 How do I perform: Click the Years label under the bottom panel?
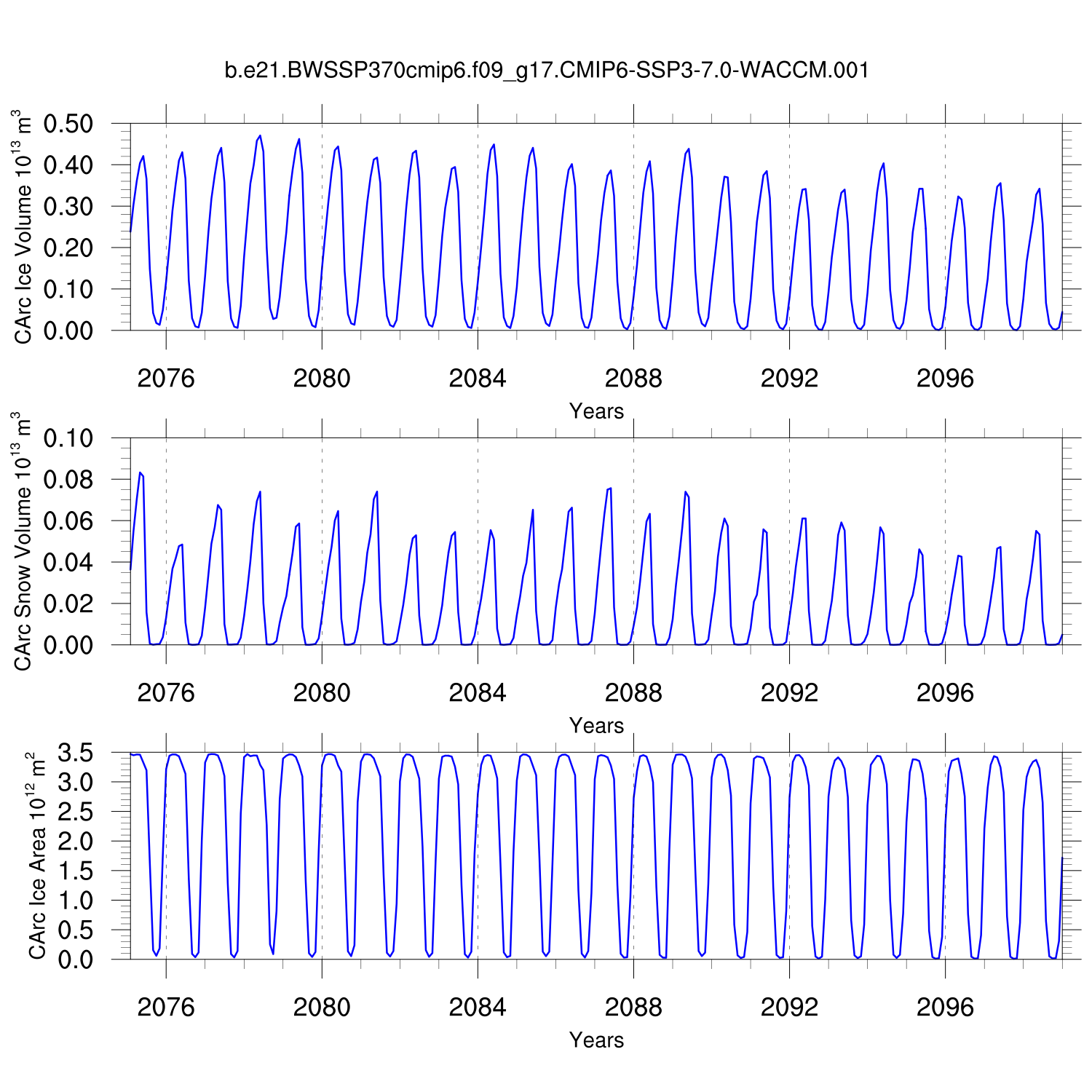coord(596,1040)
